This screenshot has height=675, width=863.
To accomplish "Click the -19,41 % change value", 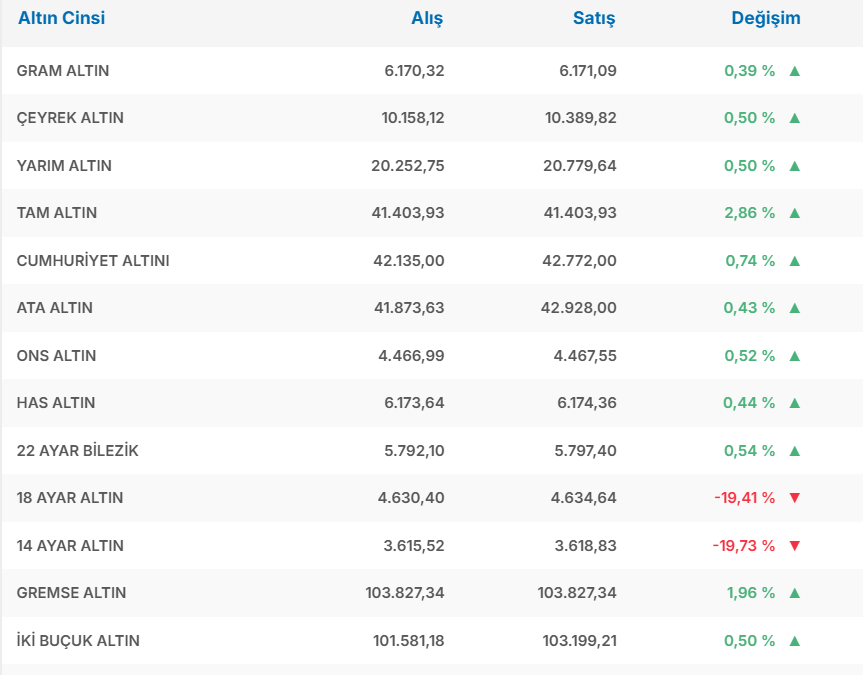I will click(x=744, y=498).
